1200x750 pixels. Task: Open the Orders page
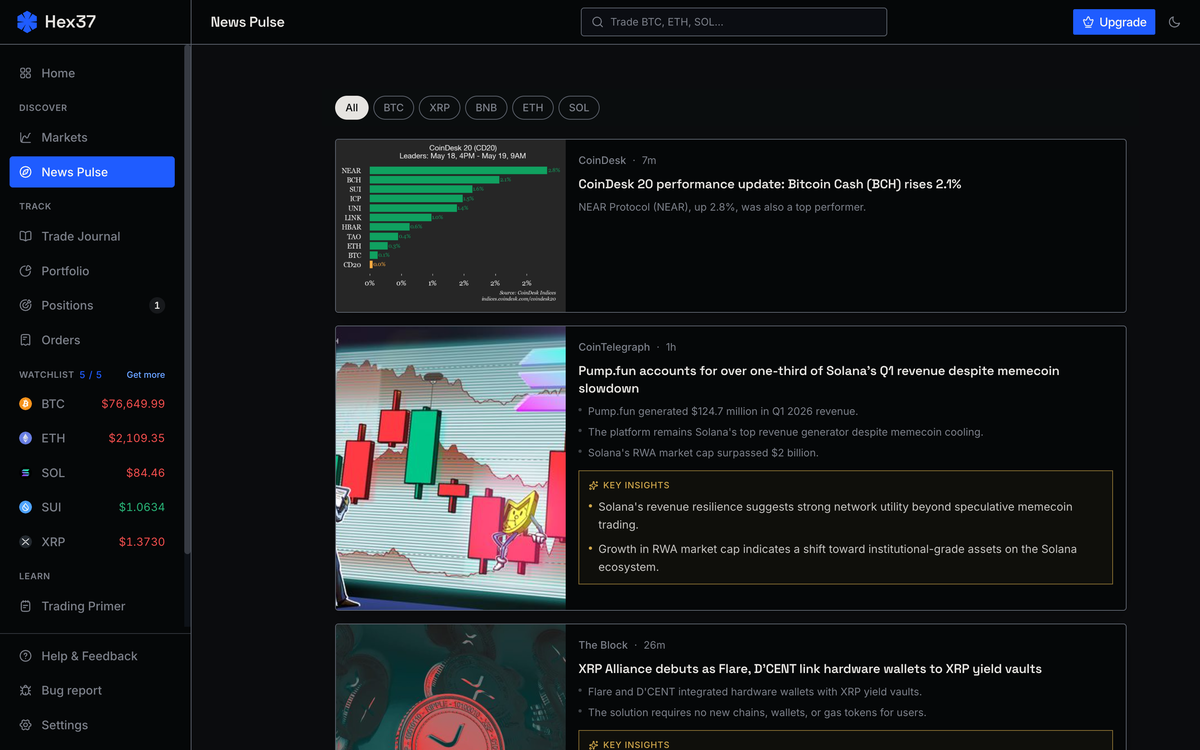click(92, 340)
